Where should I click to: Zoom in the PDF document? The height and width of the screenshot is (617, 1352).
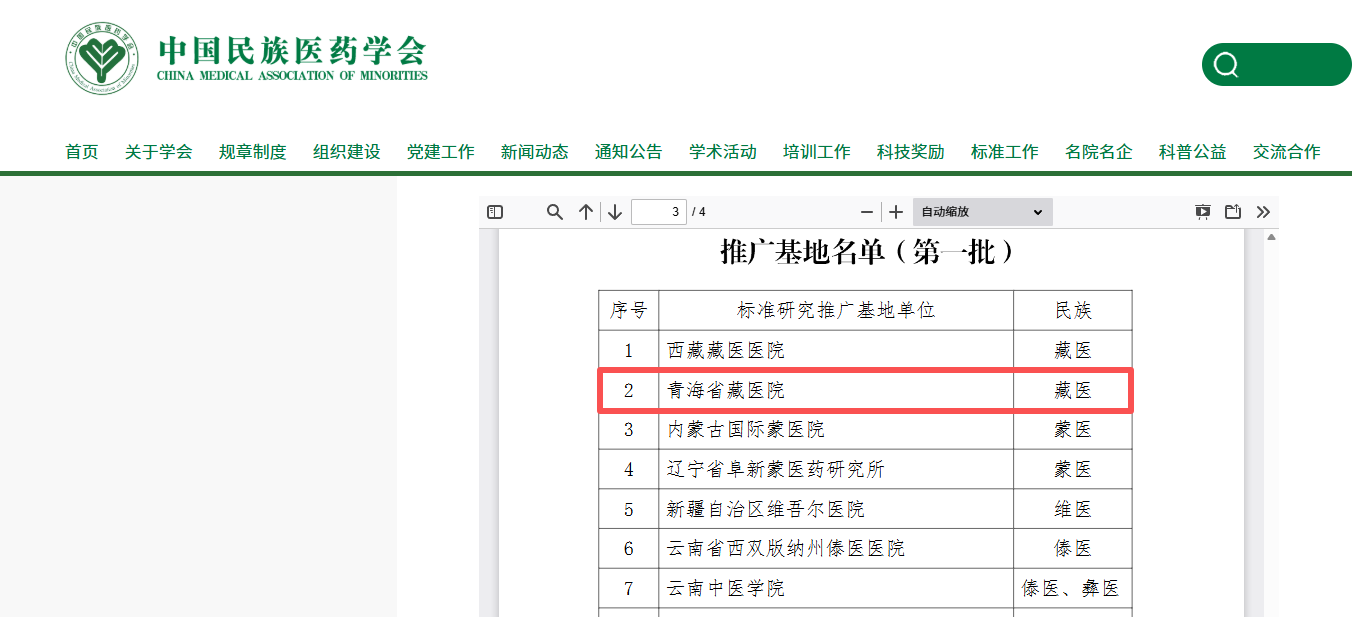click(896, 212)
